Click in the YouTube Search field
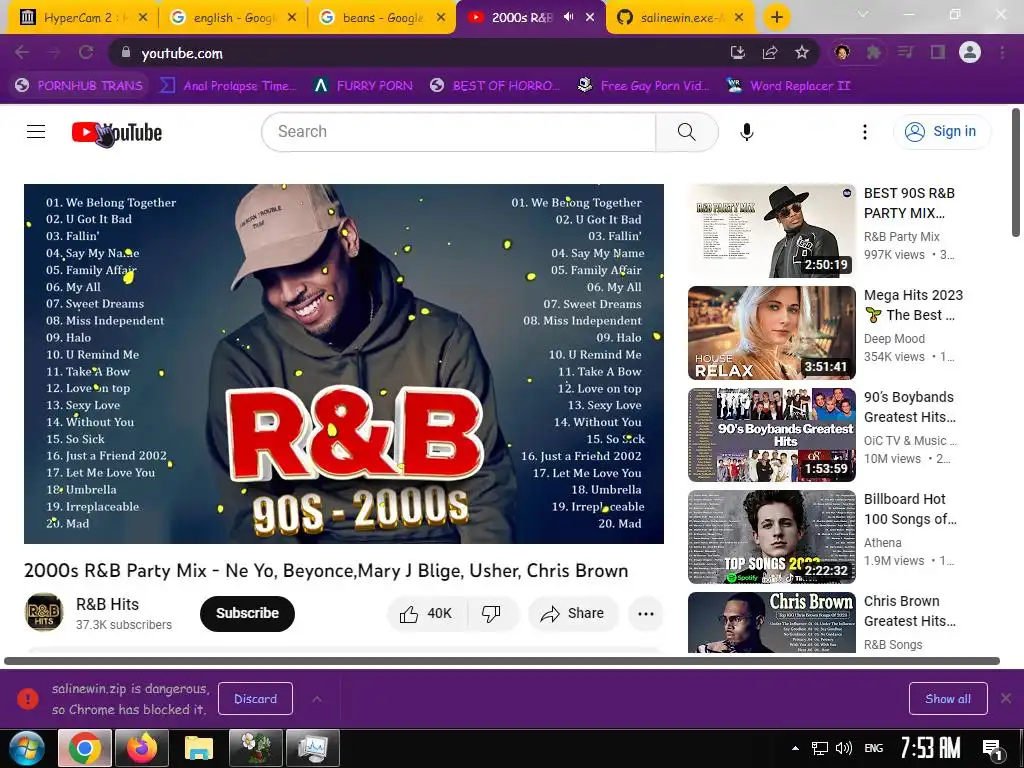This screenshot has width=1024, height=768. pyautogui.click(x=459, y=132)
